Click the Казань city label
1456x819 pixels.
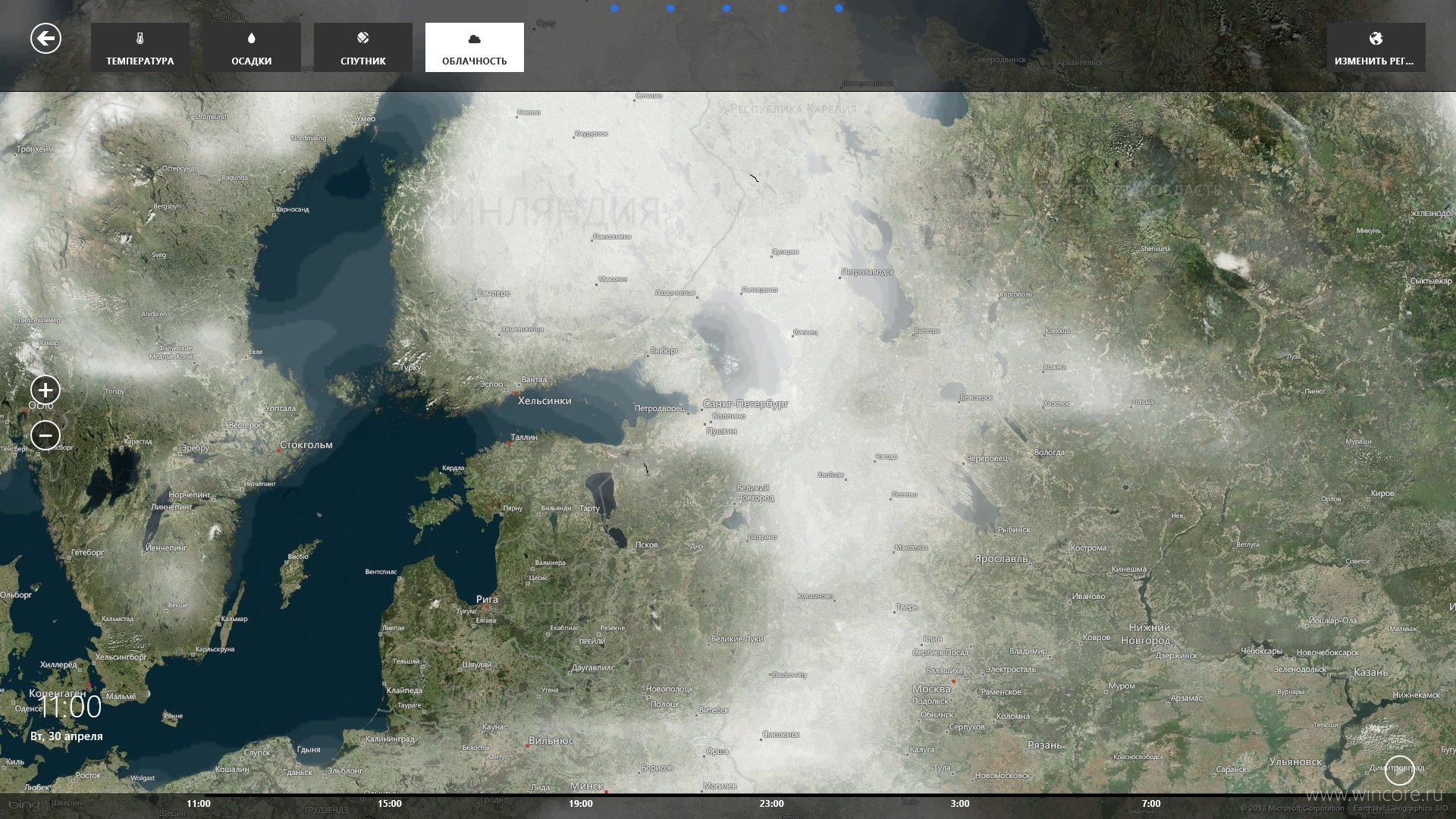[x=1371, y=673]
